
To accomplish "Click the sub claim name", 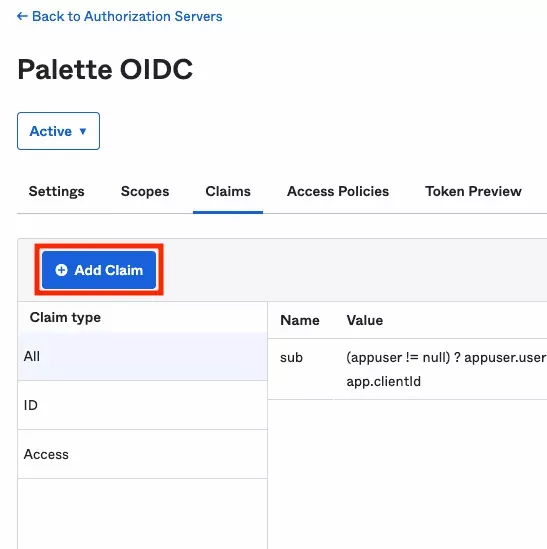I will pyautogui.click(x=291, y=358).
